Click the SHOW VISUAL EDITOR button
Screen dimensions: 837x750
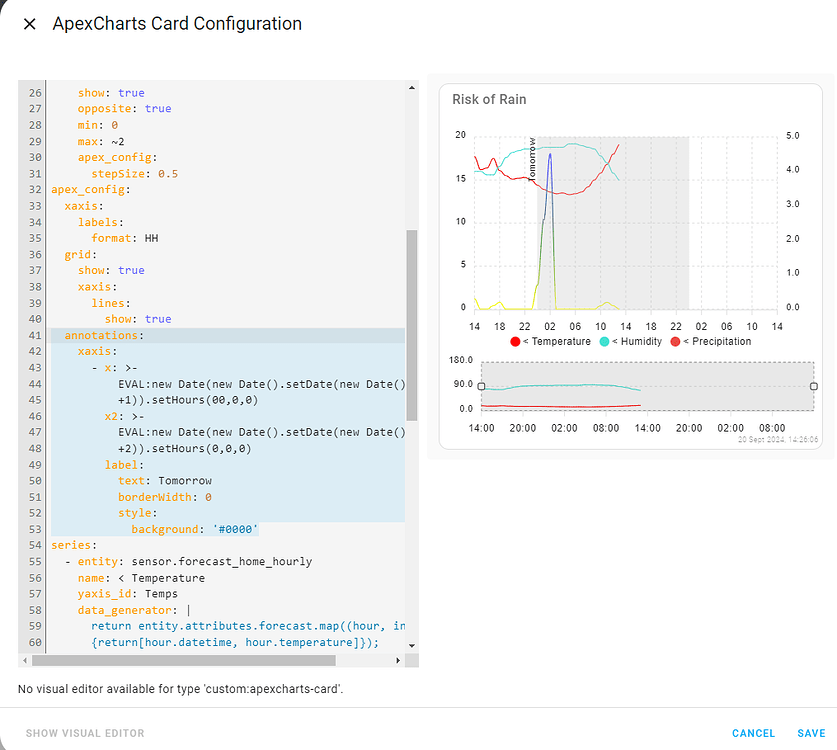84,733
